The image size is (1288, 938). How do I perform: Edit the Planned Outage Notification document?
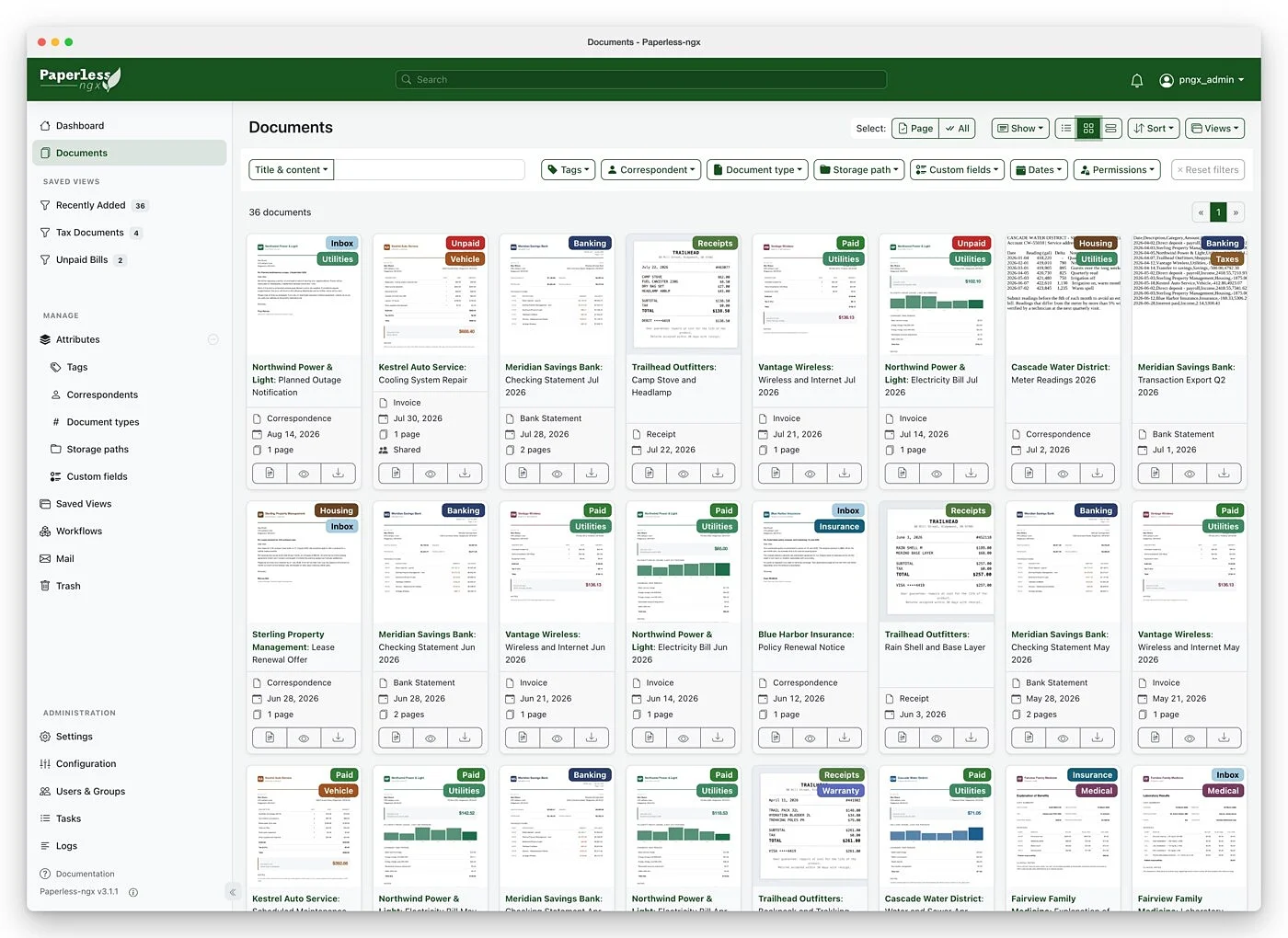pos(270,473)
